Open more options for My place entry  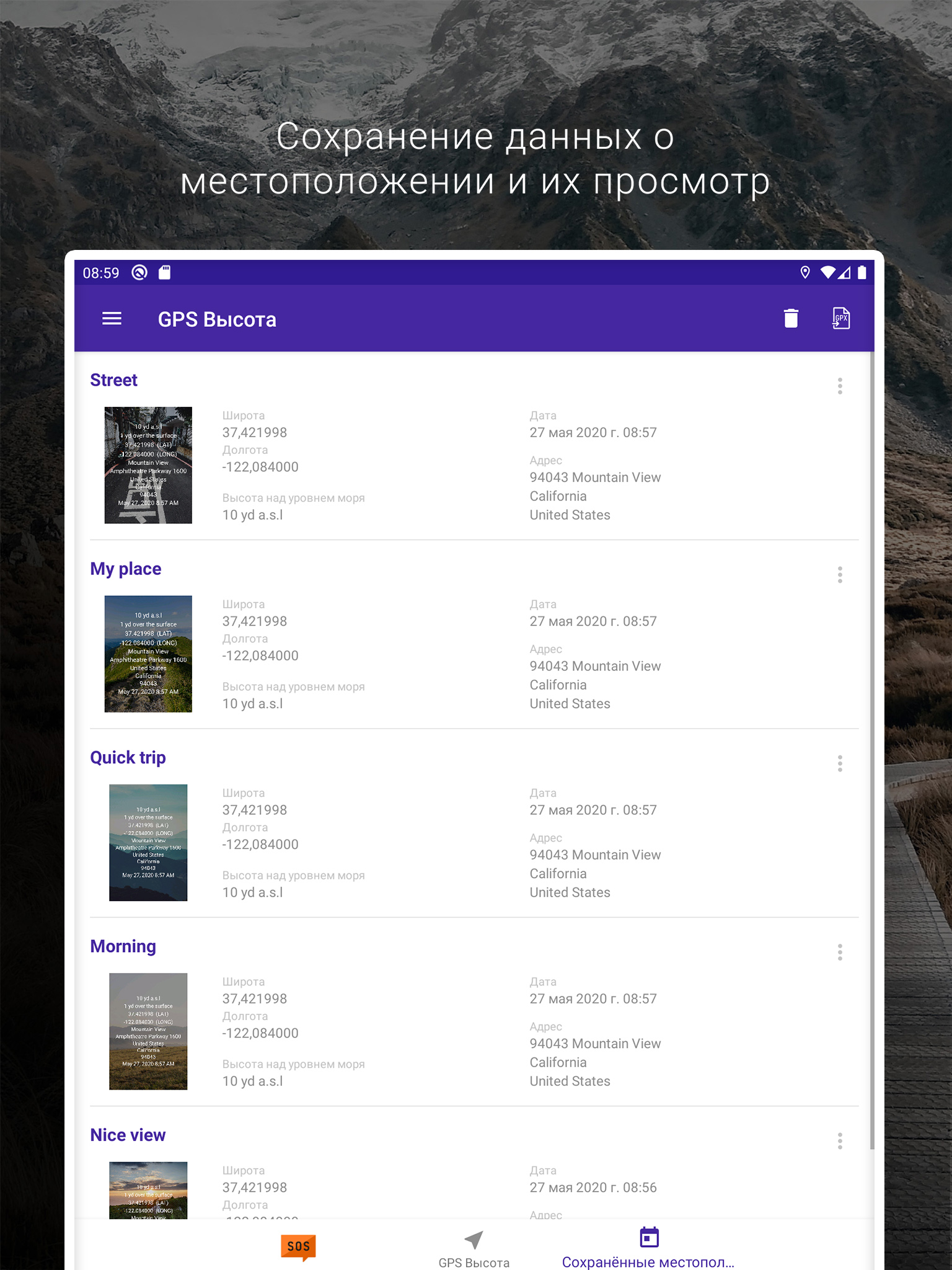[x=840, y=575]
